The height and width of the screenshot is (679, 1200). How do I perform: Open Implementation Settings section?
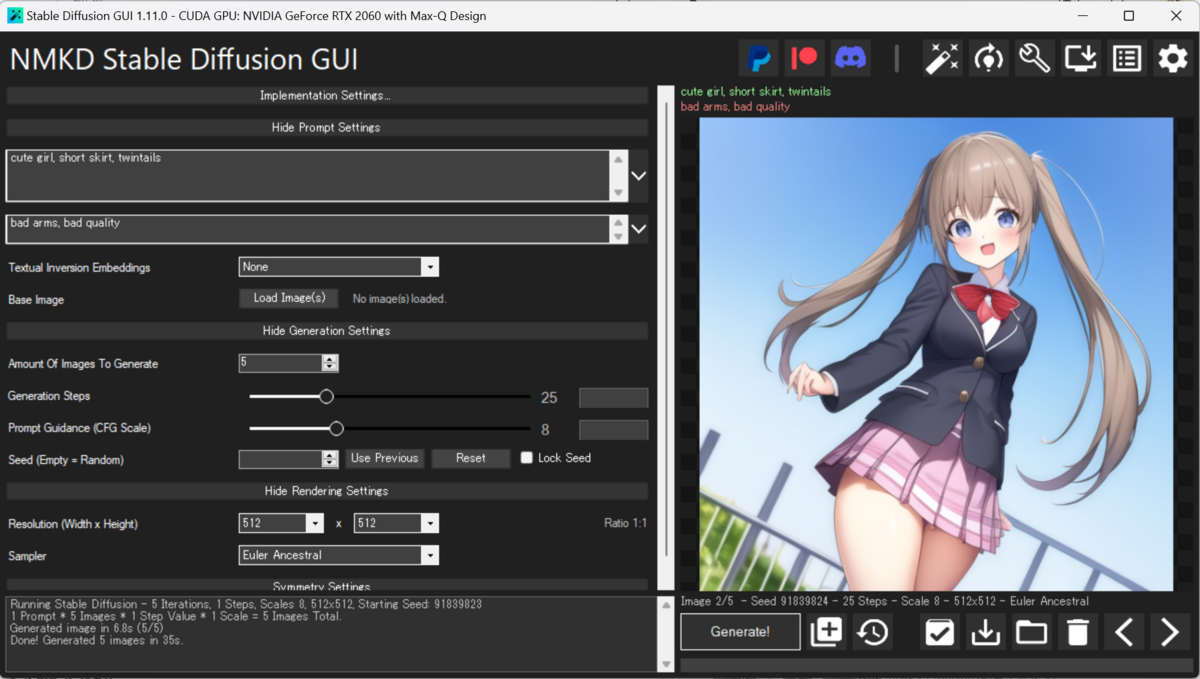click(327, 96)
